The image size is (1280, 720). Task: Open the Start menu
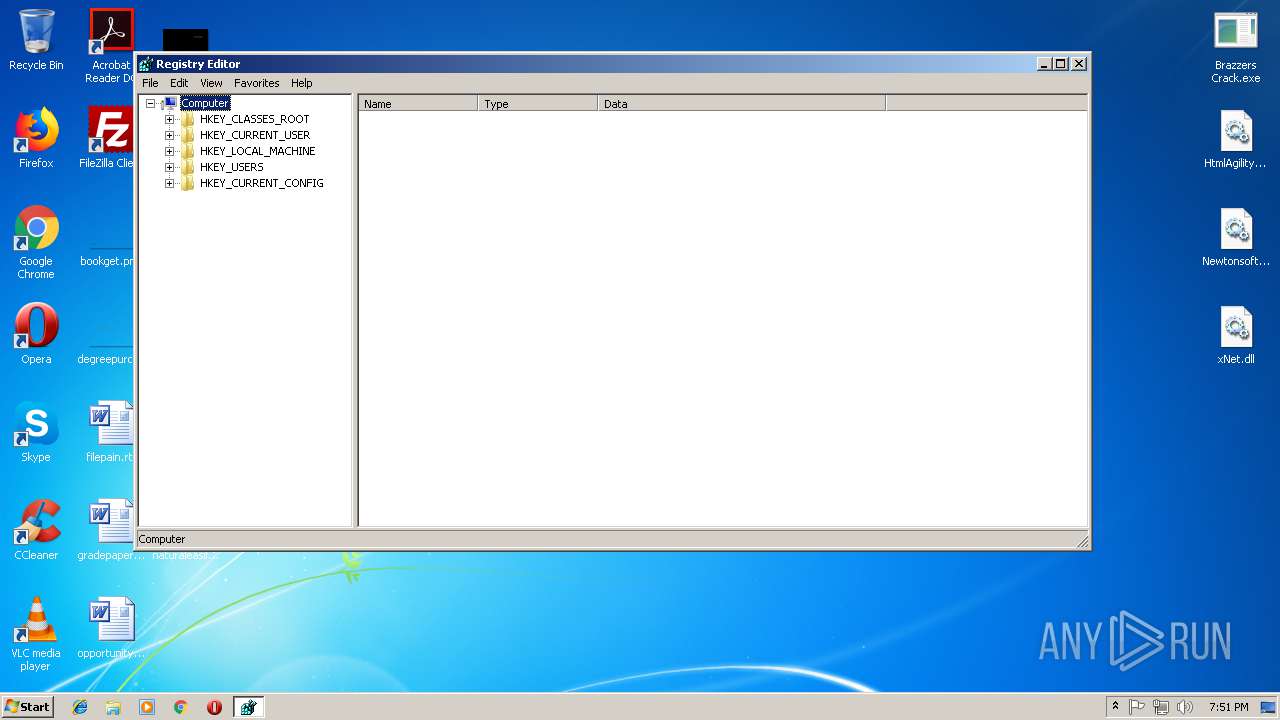click(x=27, y=707)
